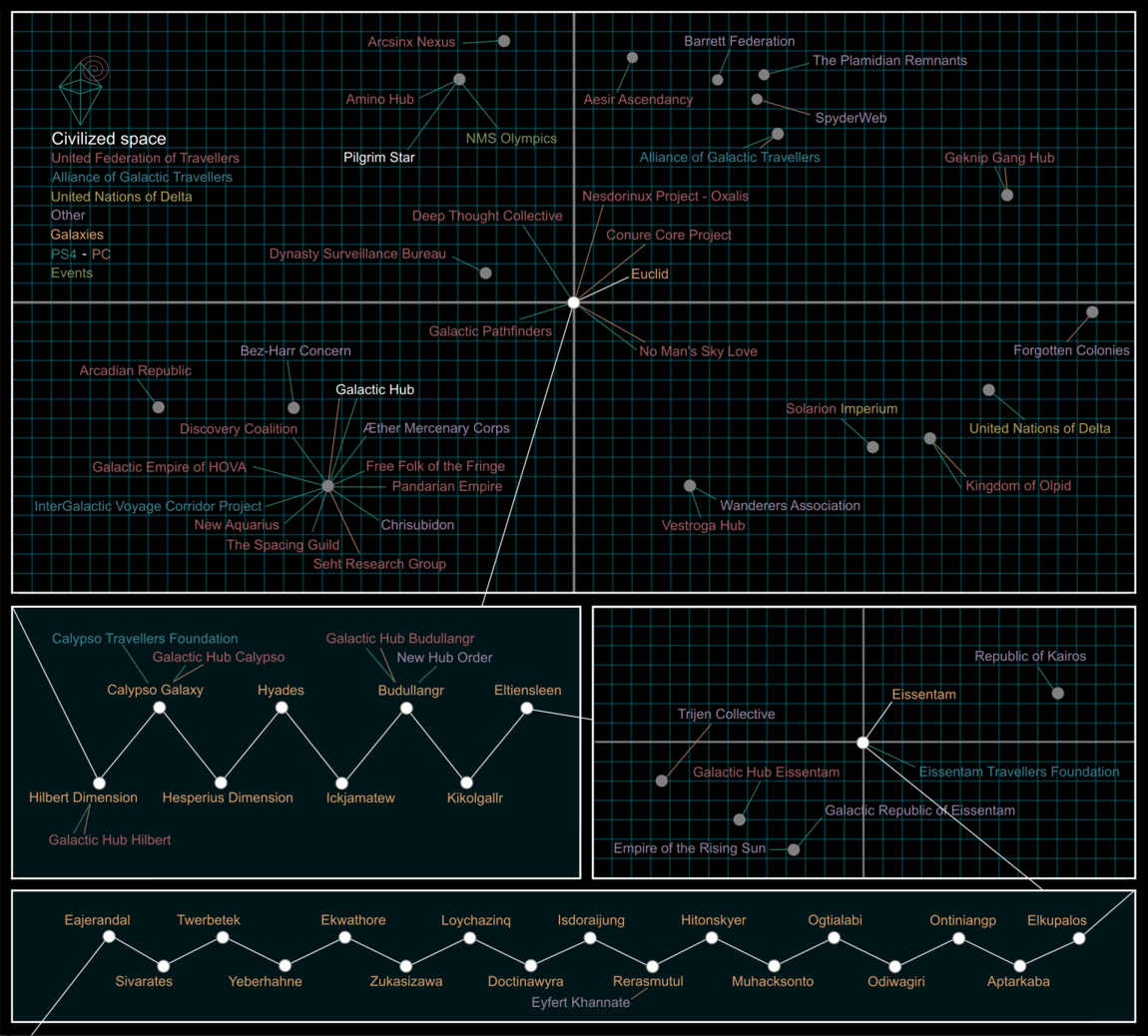The width and height of the screenshot is (1148, 1036).
Task: Select the Empire of the Rising Sun node
Action: point(794,849)
